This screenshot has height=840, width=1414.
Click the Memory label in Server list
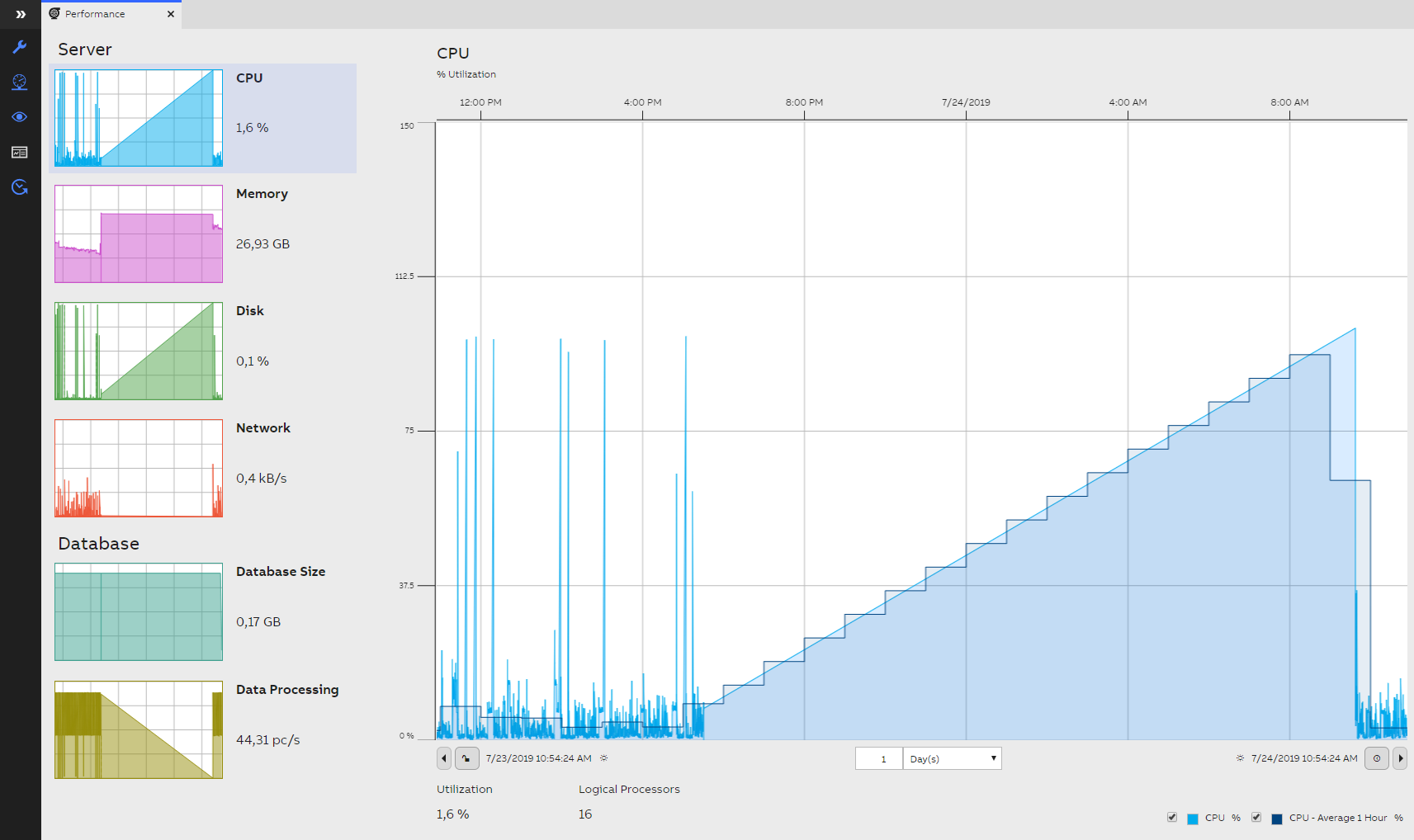point(262,194)
